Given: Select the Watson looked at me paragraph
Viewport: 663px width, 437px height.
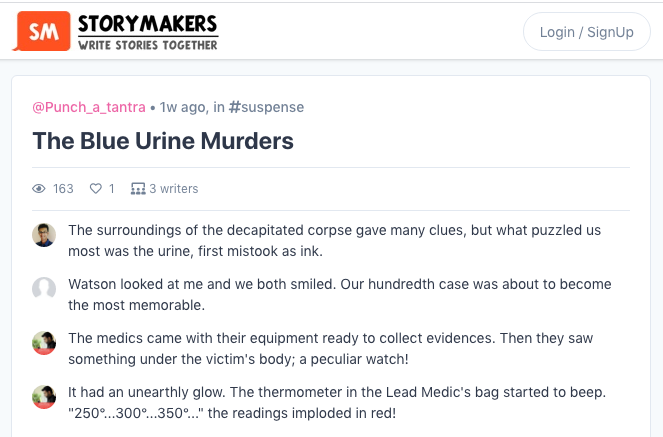Looking at the screenshot, I should pos(340,295).
